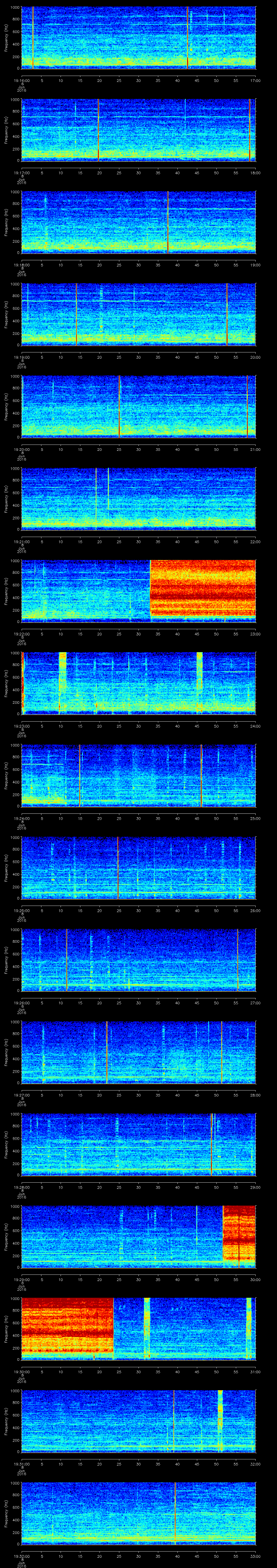This screenshot has height=1568, width=277.
Task: Click the '22:00' end time label
Action: click(256, 542)
